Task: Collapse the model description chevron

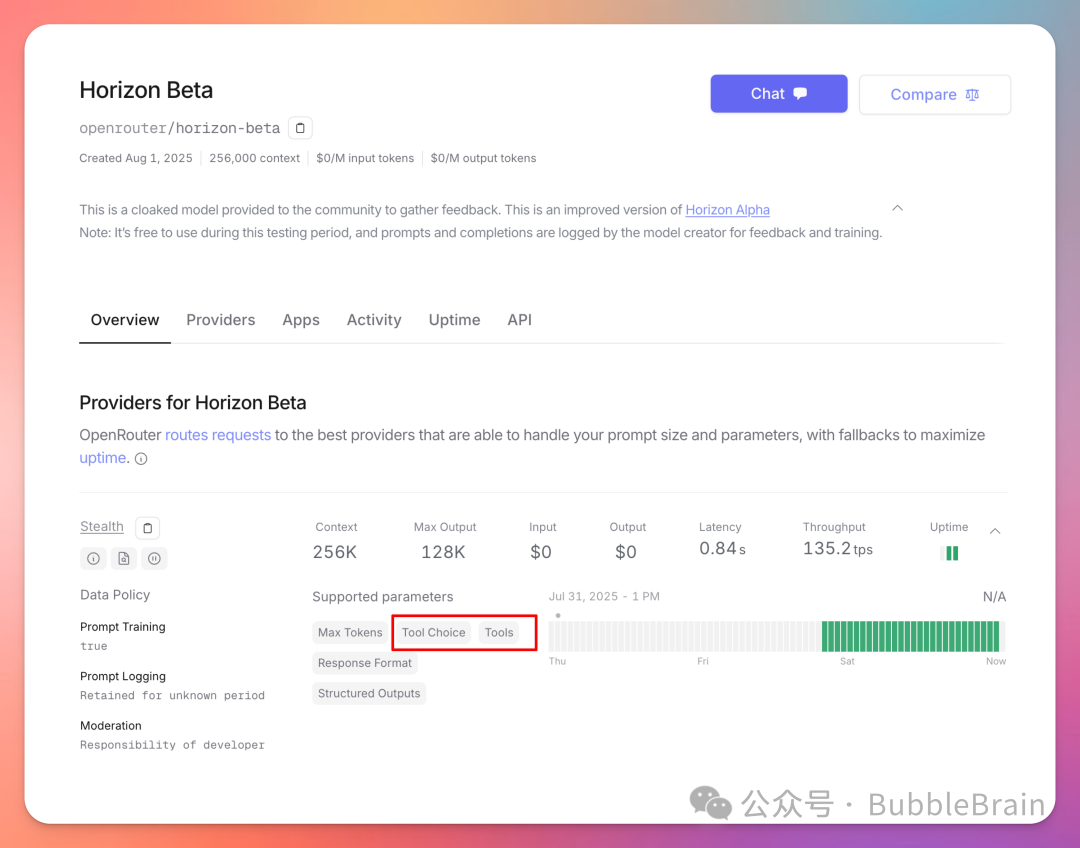Action: click(x=897, y=208)
